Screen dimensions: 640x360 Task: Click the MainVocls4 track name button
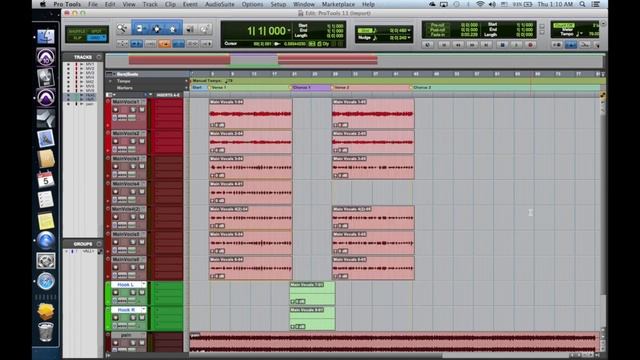126,184
